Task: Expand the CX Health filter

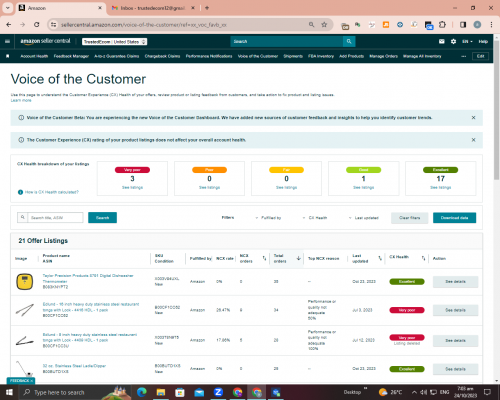Action: coord(315,218)
